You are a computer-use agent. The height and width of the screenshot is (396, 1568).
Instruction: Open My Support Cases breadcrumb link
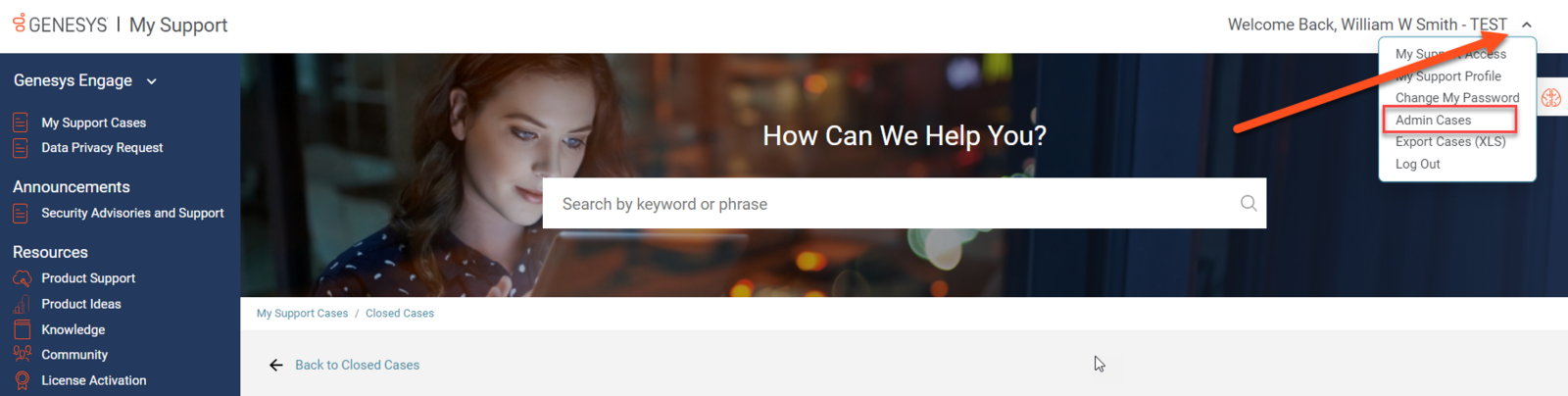(x=302, y=314)
